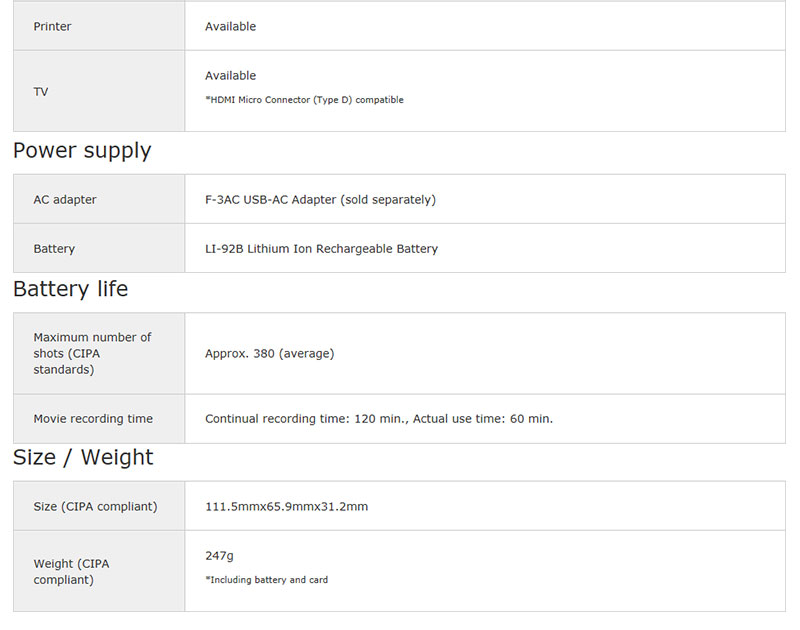
Task: Select the Size (CIPA compliant) label
Action: 95,507
